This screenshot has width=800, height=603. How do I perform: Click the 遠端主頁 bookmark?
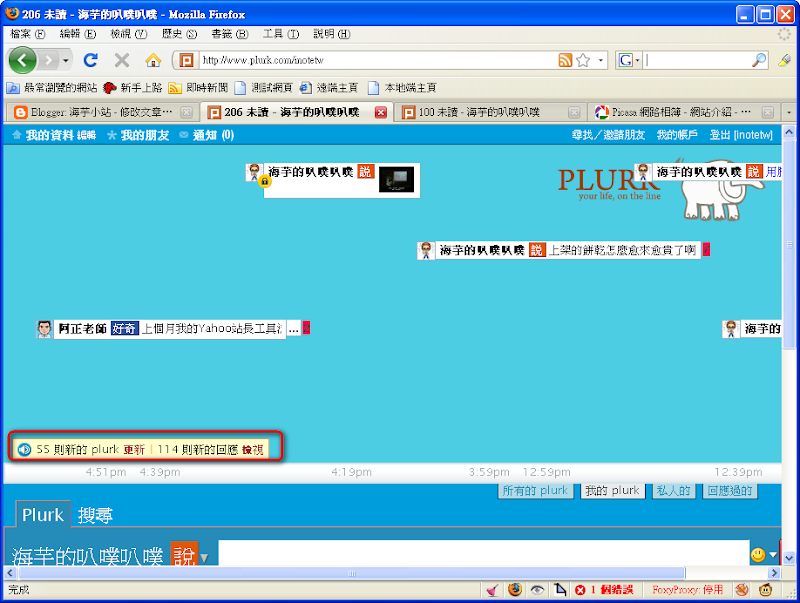coord(329,88)
